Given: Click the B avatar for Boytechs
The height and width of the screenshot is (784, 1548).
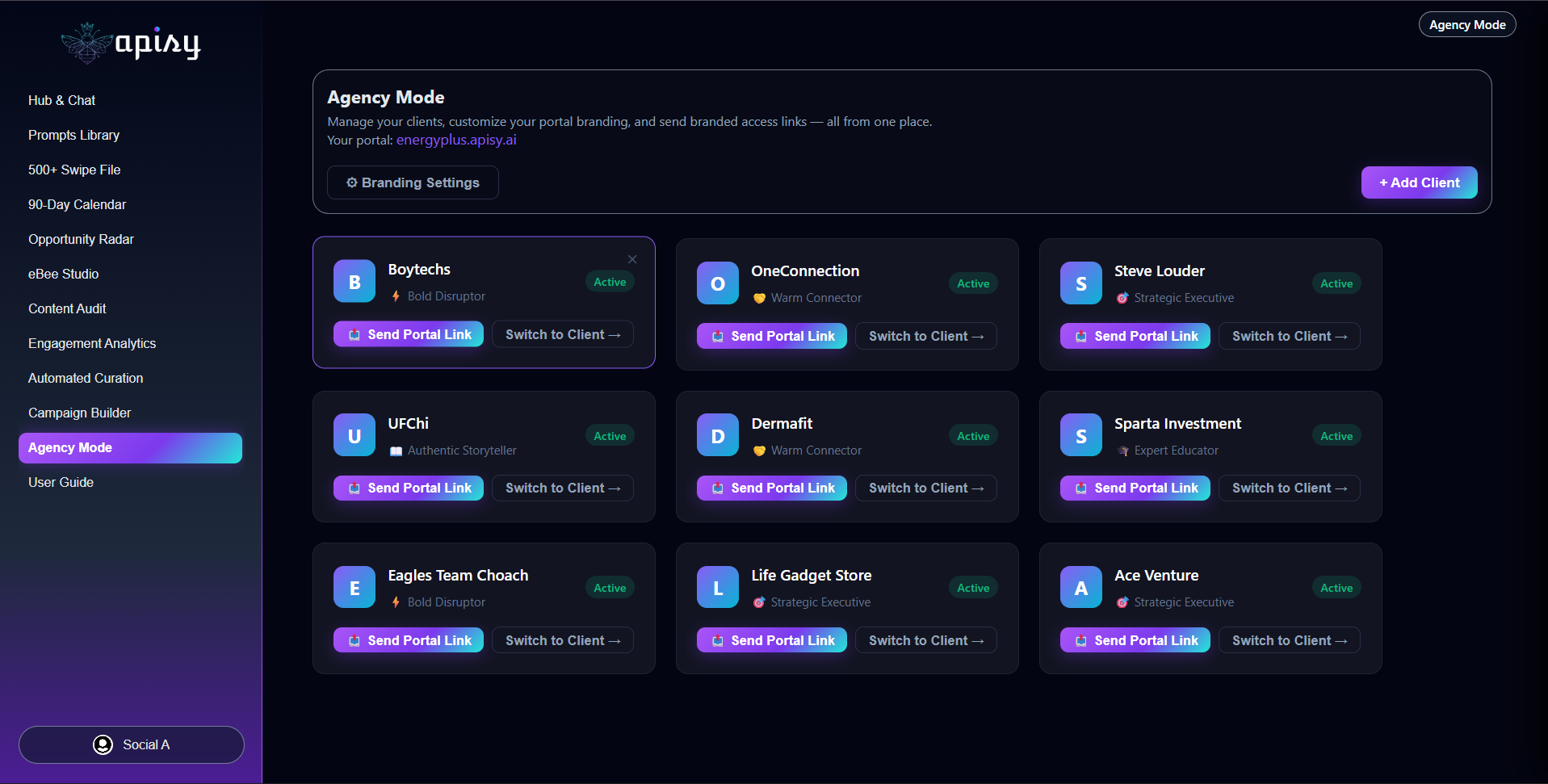Looking at the screenshot, I should coord(354,281).
